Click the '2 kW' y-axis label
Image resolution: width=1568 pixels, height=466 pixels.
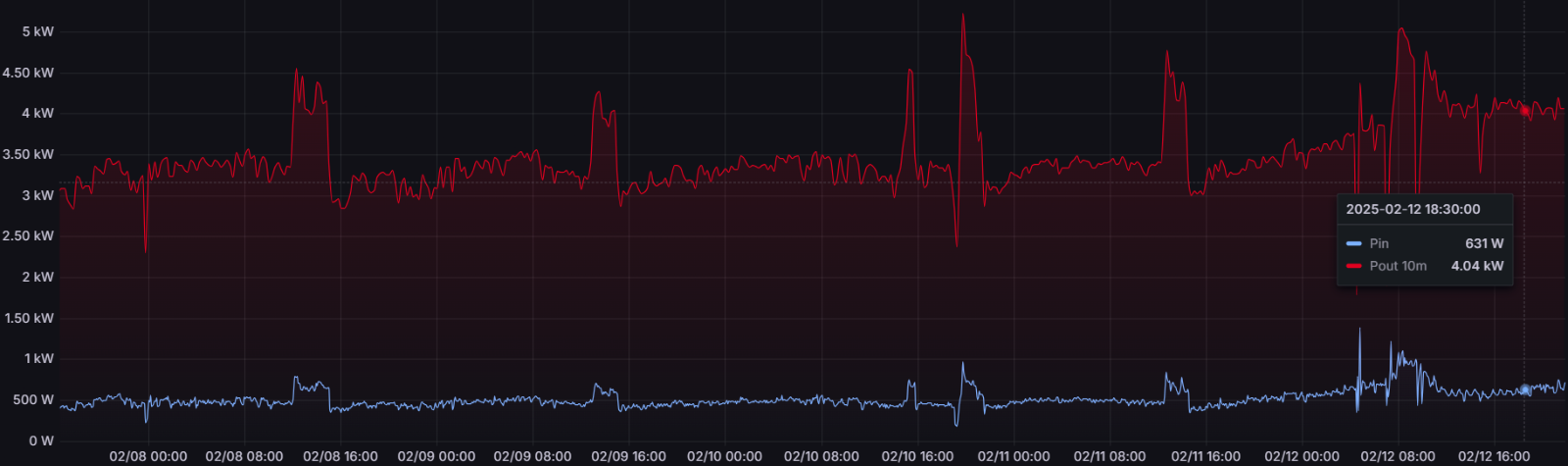(38, 277)
